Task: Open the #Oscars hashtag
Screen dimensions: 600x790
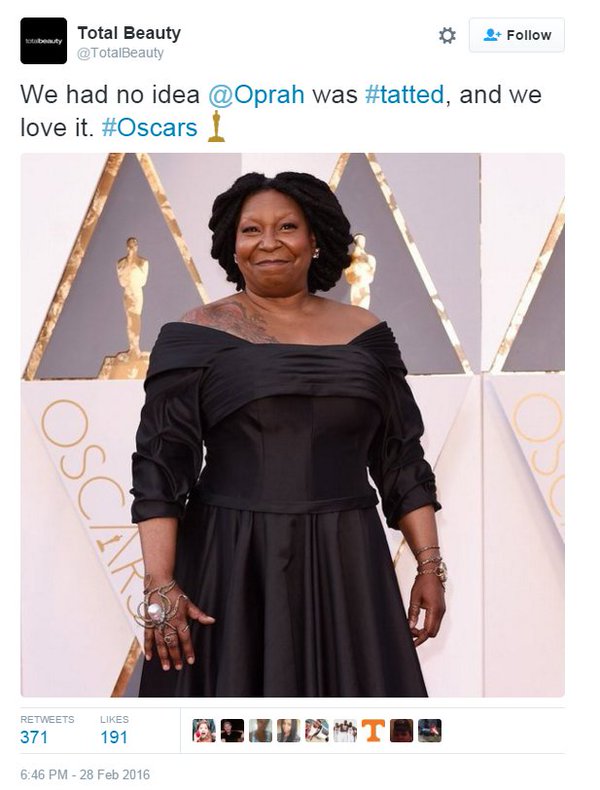Action: [x=150, y=127]
